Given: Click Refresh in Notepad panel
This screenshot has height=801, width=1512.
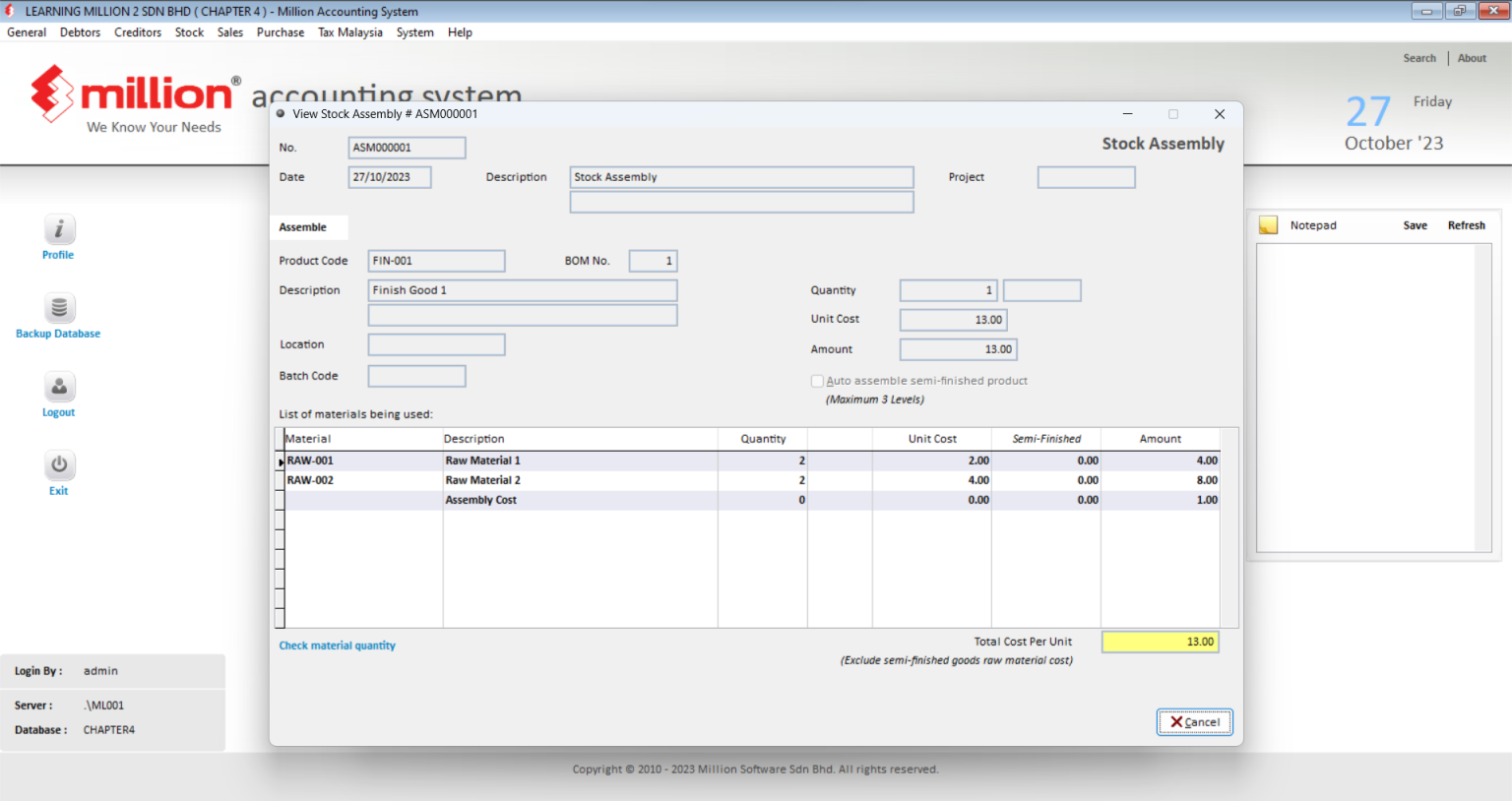Looking at the screenshot, I should coord(1467,225).
